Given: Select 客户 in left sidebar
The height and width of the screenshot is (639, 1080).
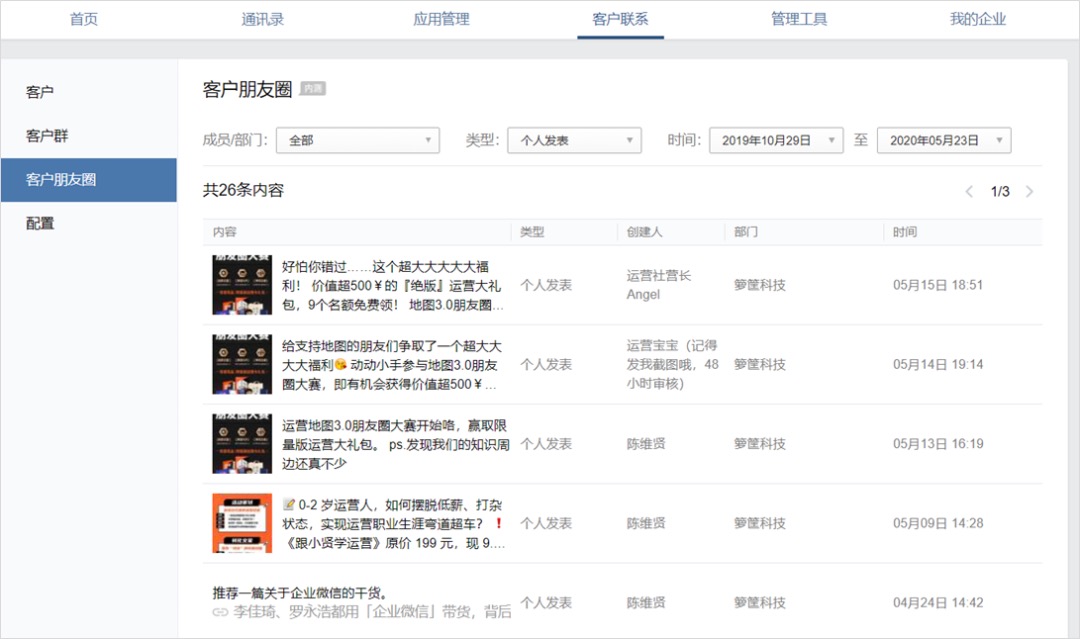Looking at the screenshot, I should click(x=89, y=92).
